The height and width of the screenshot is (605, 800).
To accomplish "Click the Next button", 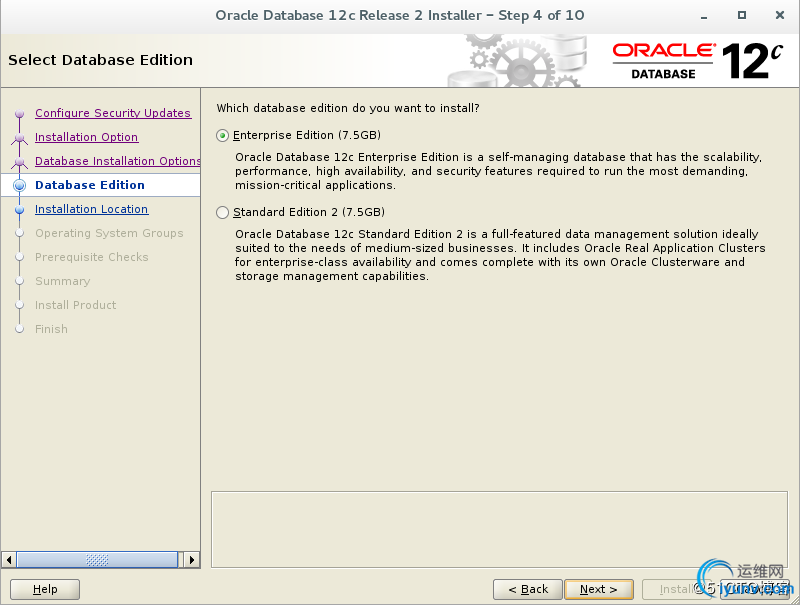I will pos(598,589).
